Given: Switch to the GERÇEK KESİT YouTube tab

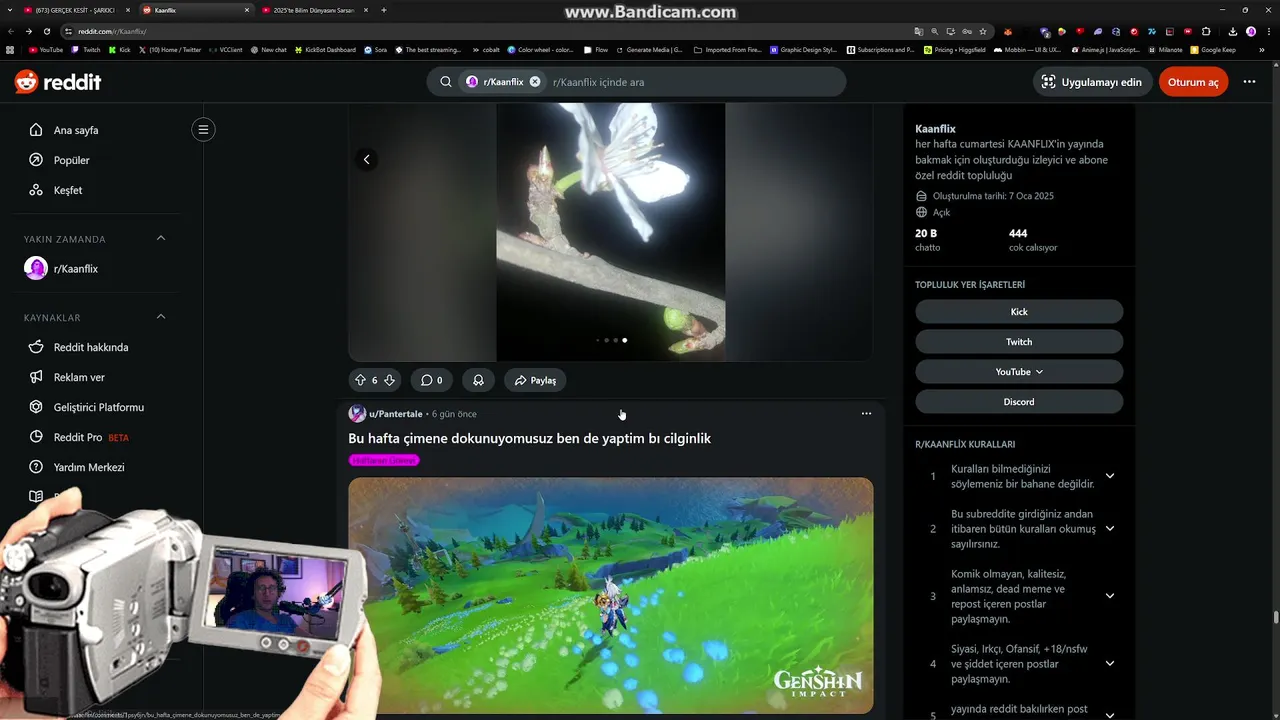Looking at the screenshot, I should [75, 10].
